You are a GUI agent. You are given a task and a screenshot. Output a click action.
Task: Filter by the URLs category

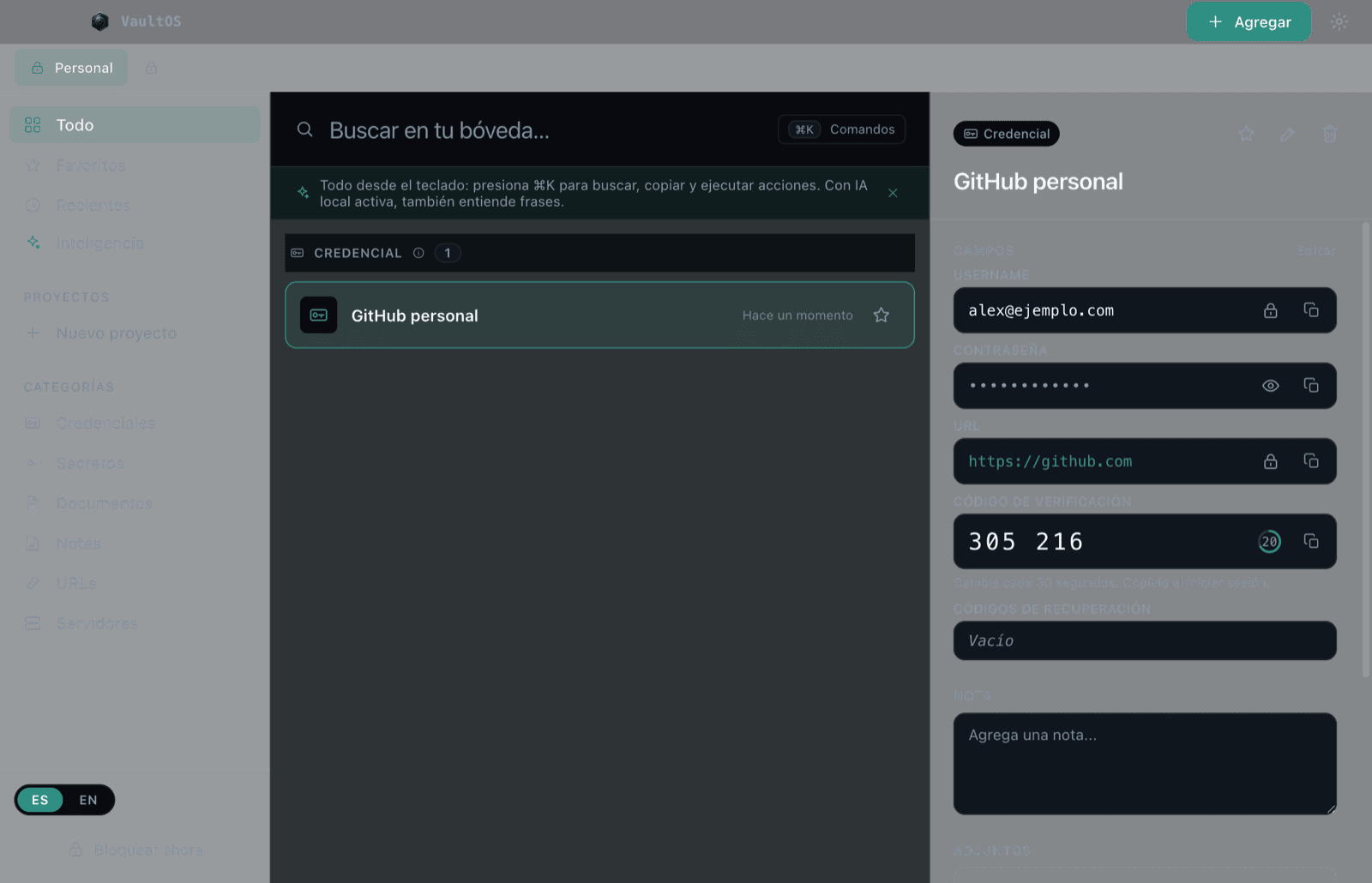(135, 583)
